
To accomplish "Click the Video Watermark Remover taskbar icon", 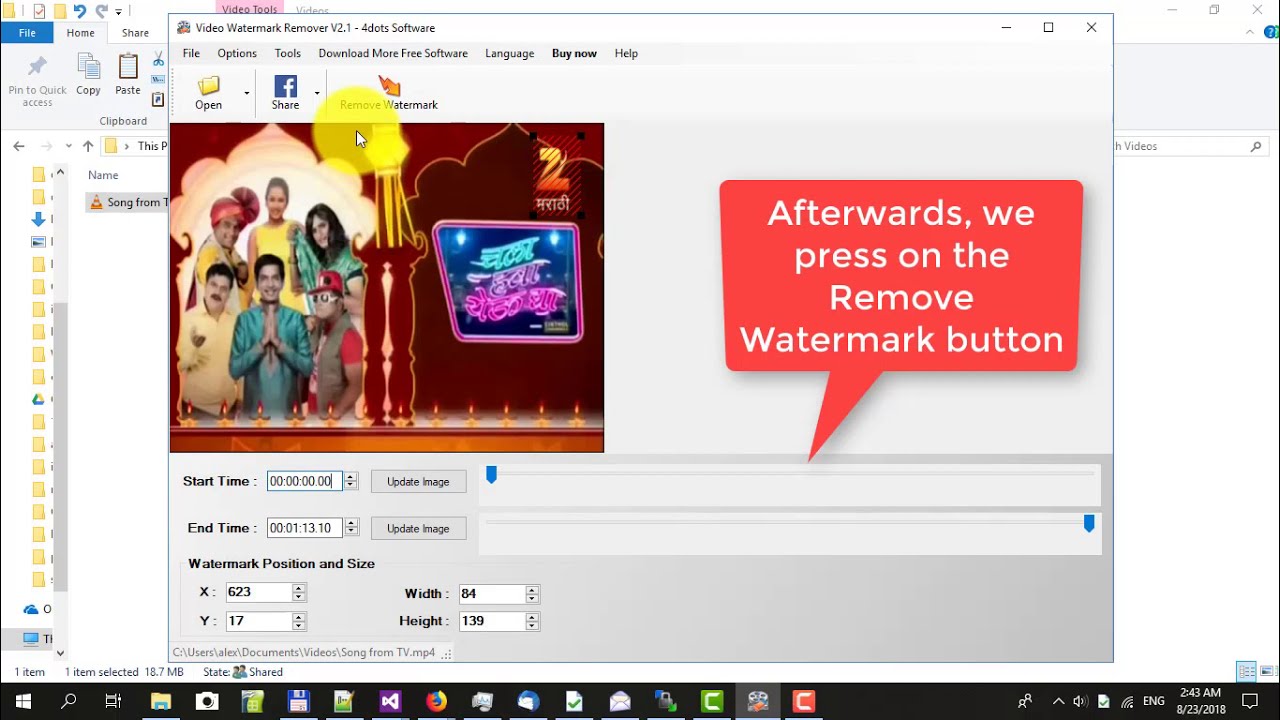I will [758, 701].
